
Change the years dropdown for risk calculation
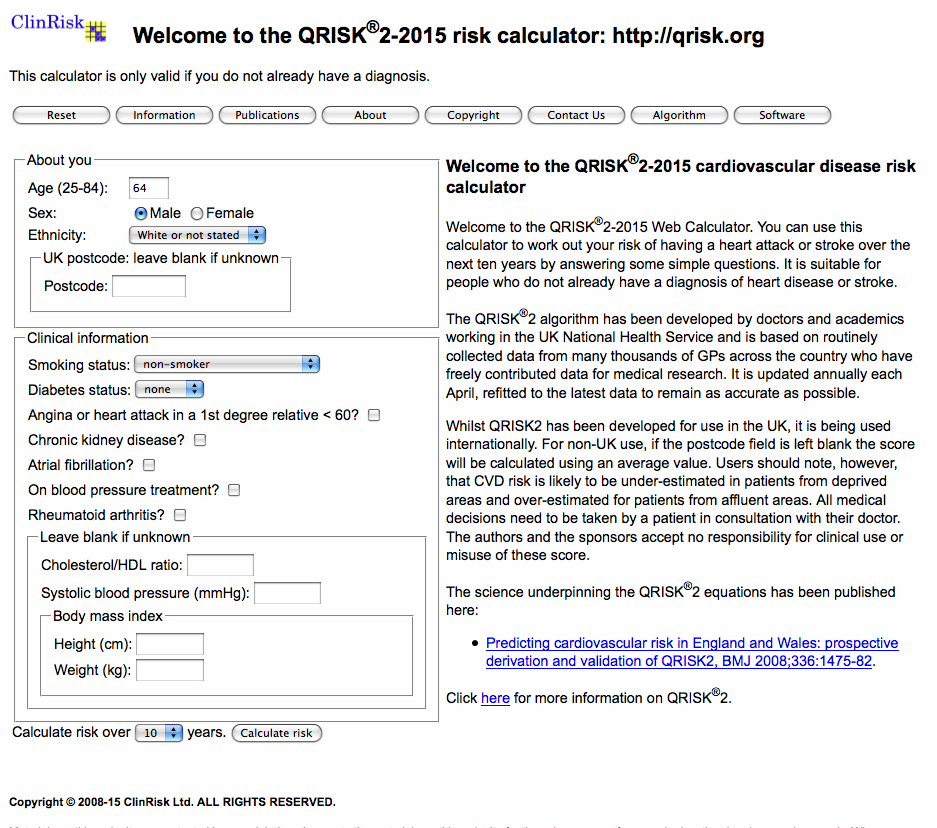tap(159, 733)
